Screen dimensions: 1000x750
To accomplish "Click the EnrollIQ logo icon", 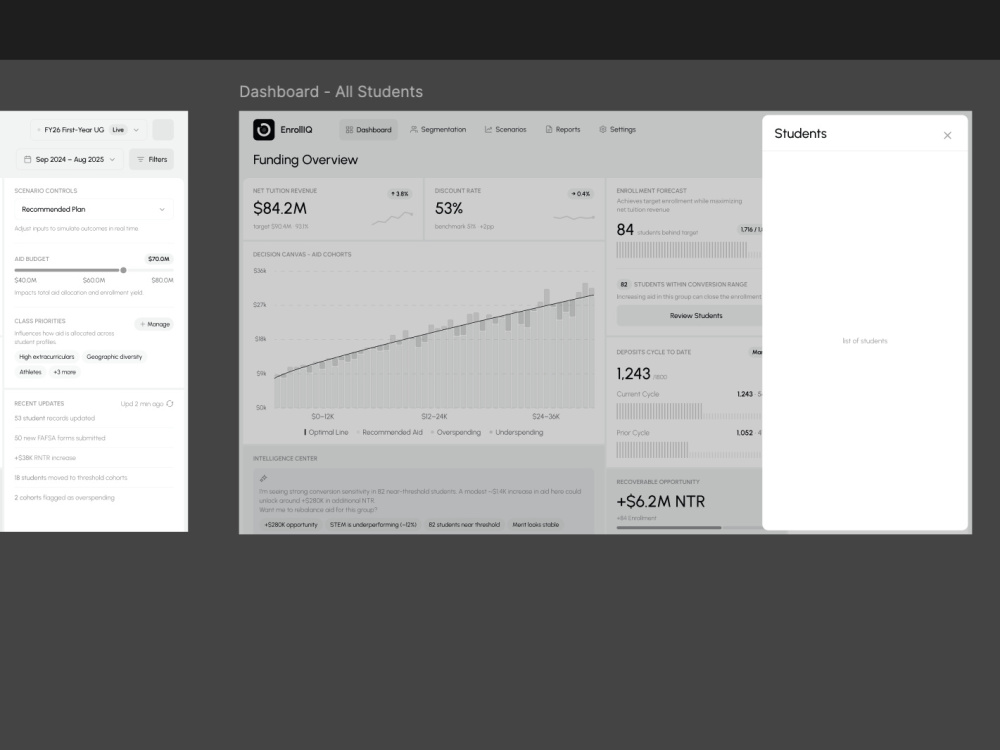I will (x=263, y=129).
